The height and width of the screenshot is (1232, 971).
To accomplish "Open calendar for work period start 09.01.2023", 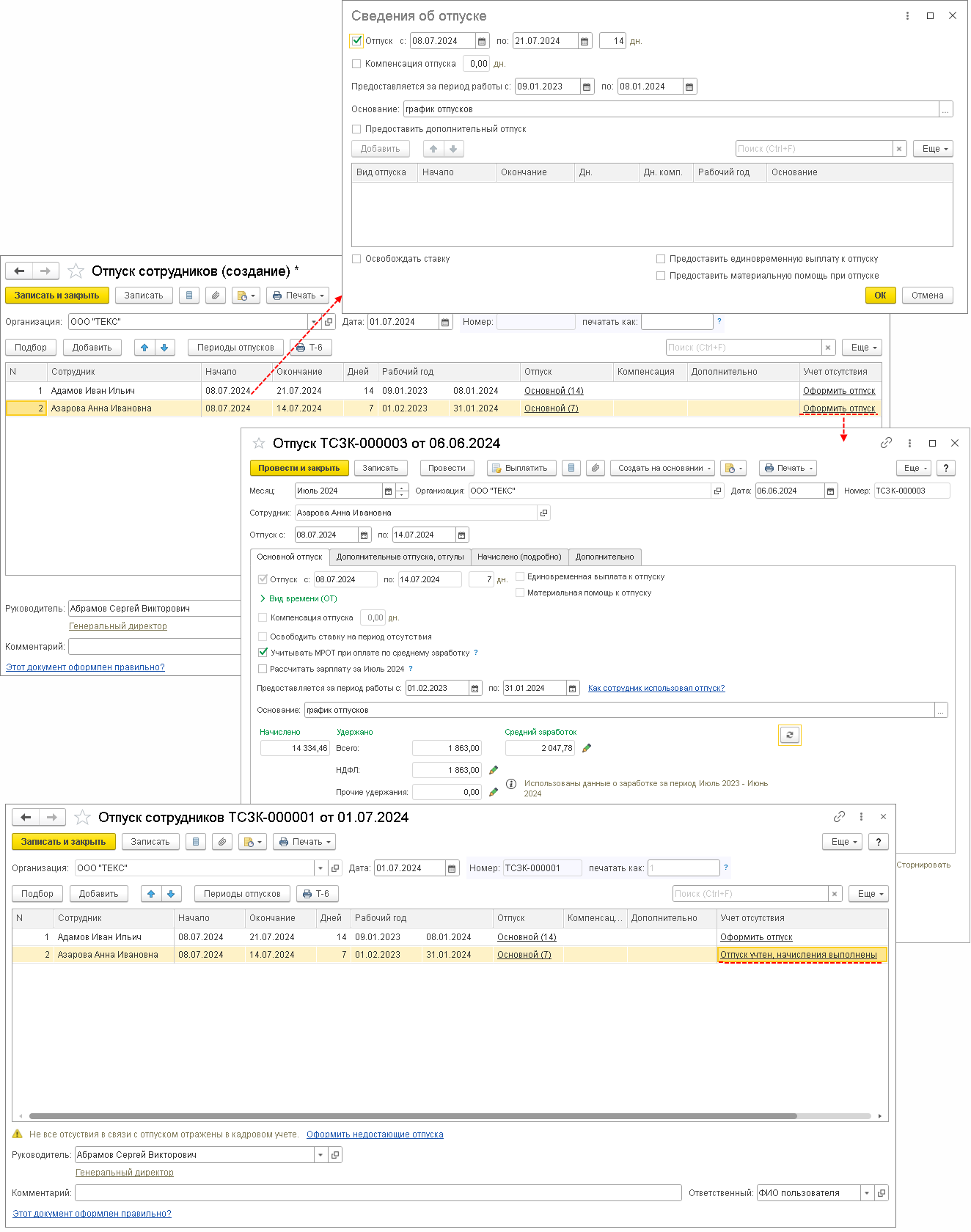I will (x=587, y=87).
